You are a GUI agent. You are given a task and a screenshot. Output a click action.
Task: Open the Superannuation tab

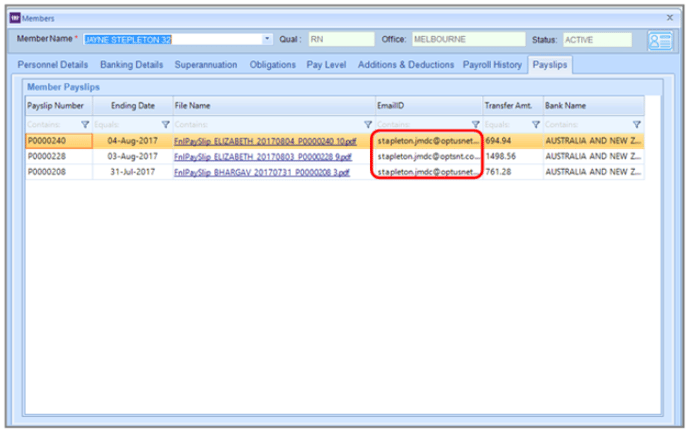(x=206, y=65)
